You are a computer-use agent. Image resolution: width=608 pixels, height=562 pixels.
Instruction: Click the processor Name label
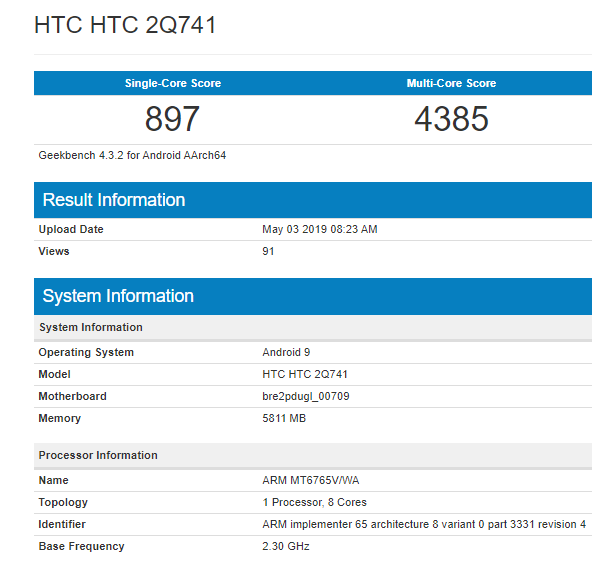click(x=54, y=480)
